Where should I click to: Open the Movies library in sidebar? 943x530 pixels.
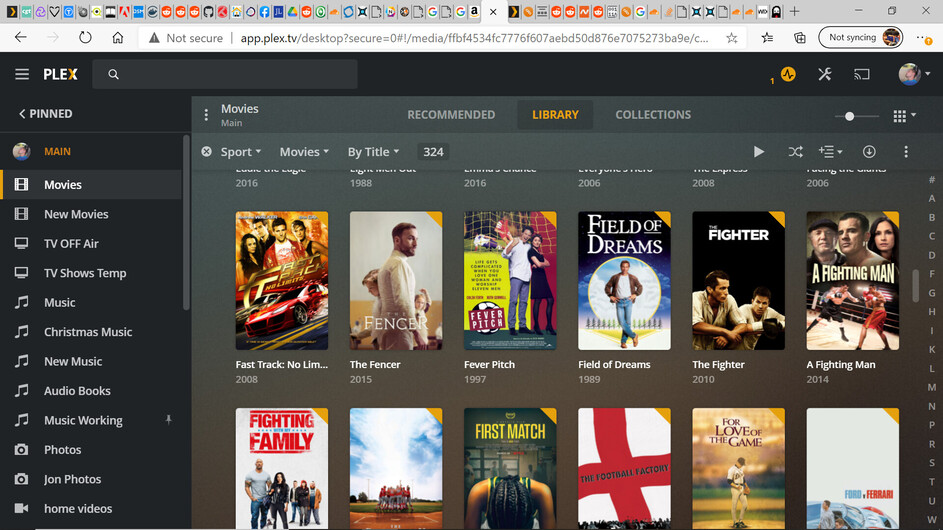90,185
